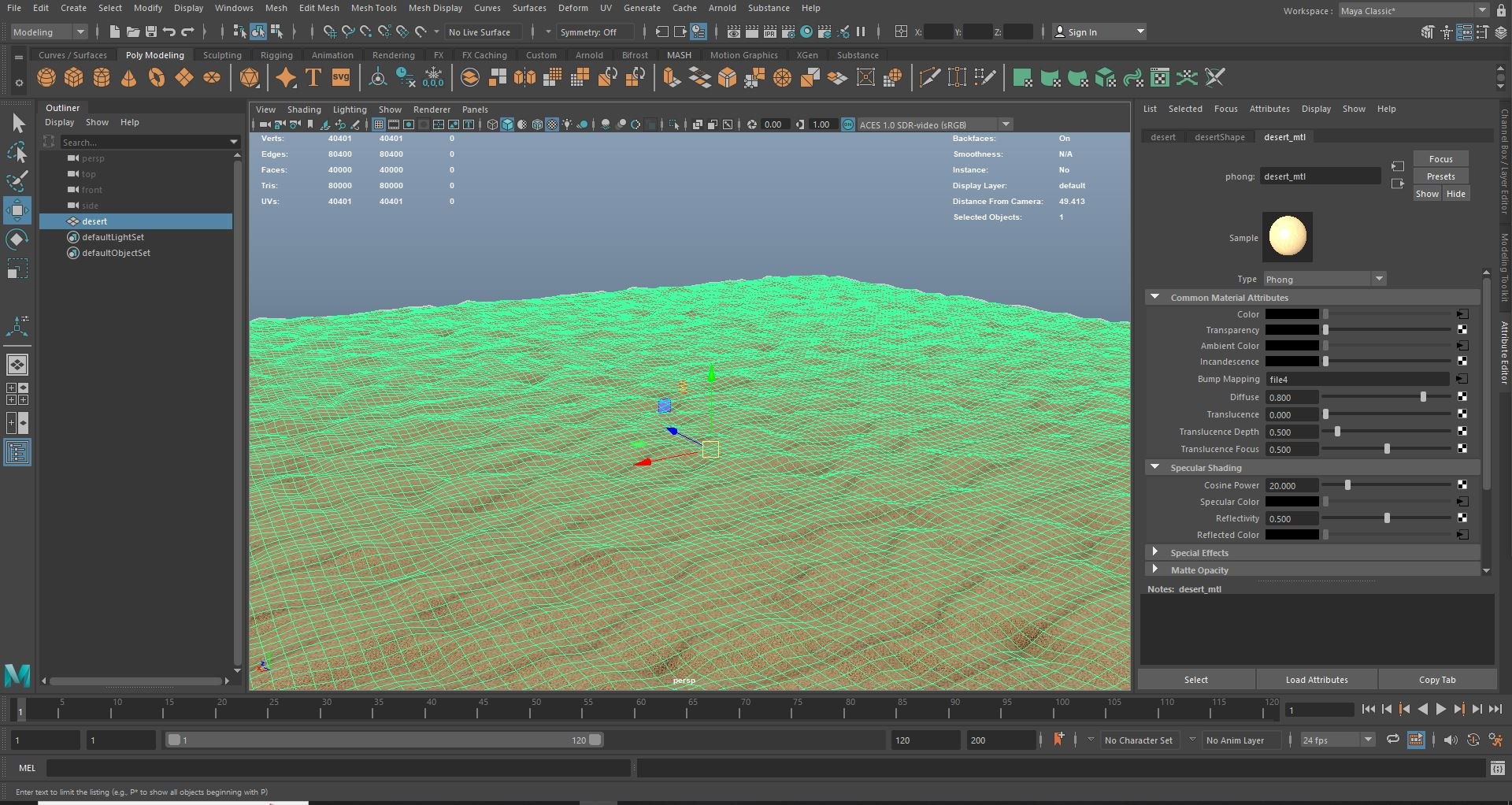Activate the Paint Selection tool
Screen dimensions: 1512x805
coord(17,182)
